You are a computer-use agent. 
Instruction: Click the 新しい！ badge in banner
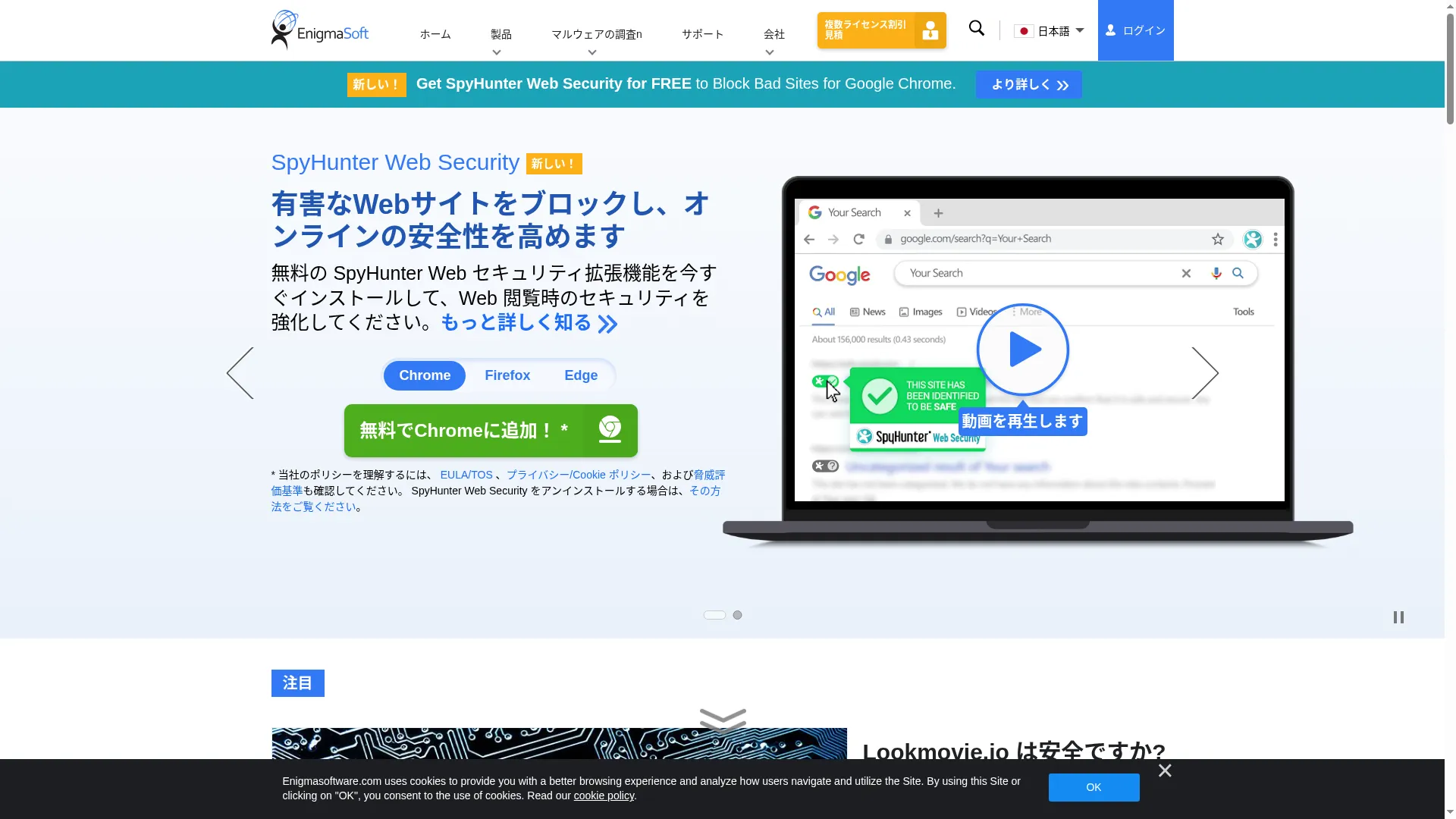(376, 85)
